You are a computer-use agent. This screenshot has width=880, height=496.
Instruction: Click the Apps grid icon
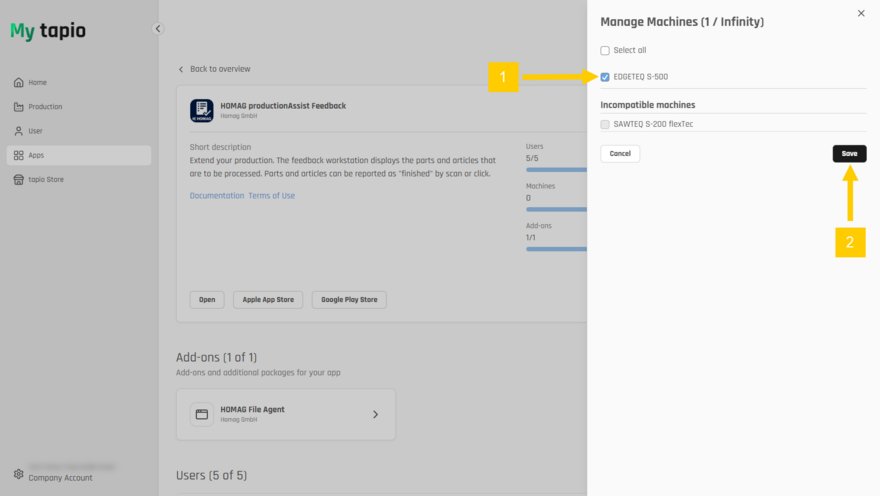pyautogui.click(x=19, y=155)
